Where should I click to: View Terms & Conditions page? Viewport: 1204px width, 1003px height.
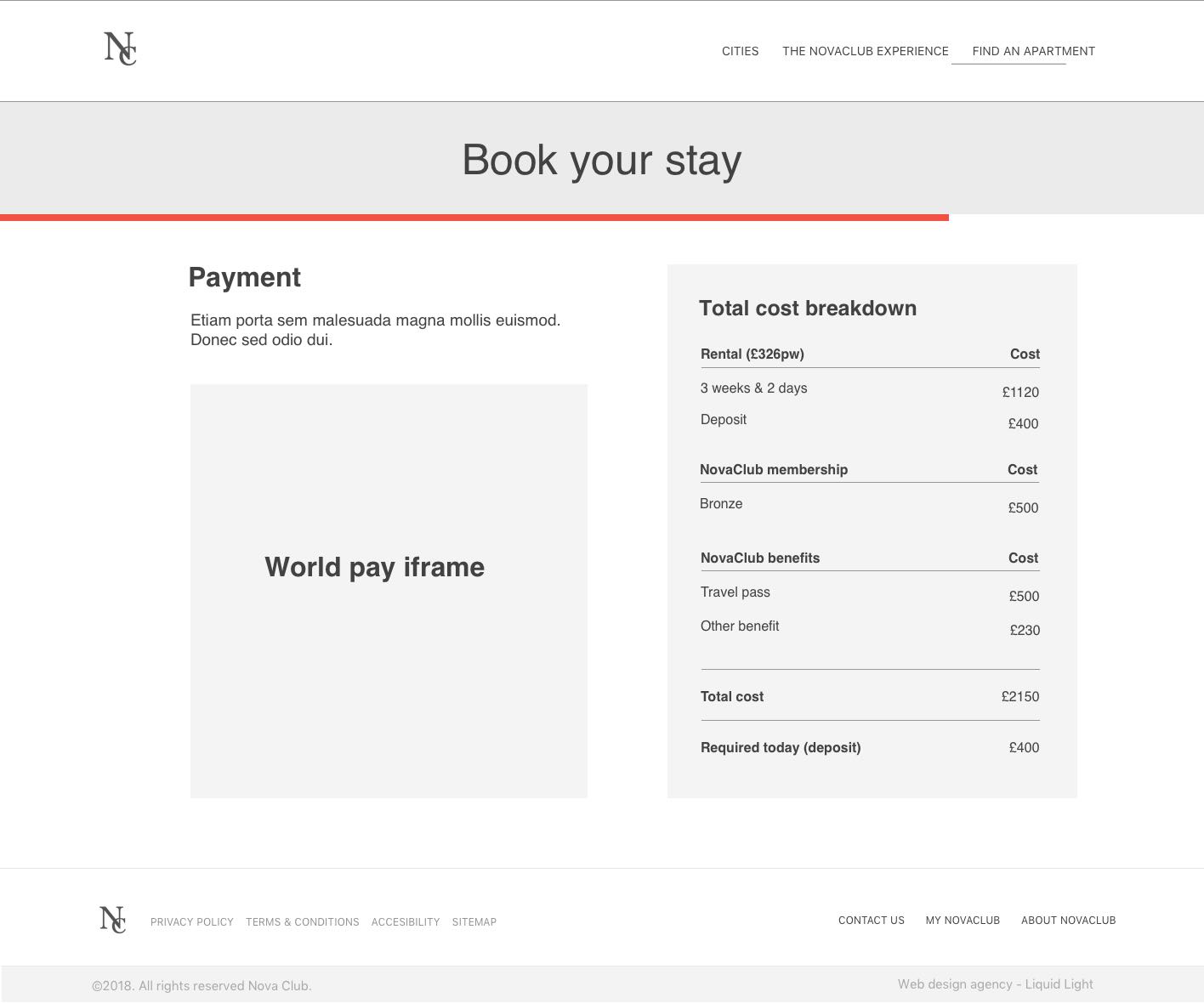tap(302, 922)
